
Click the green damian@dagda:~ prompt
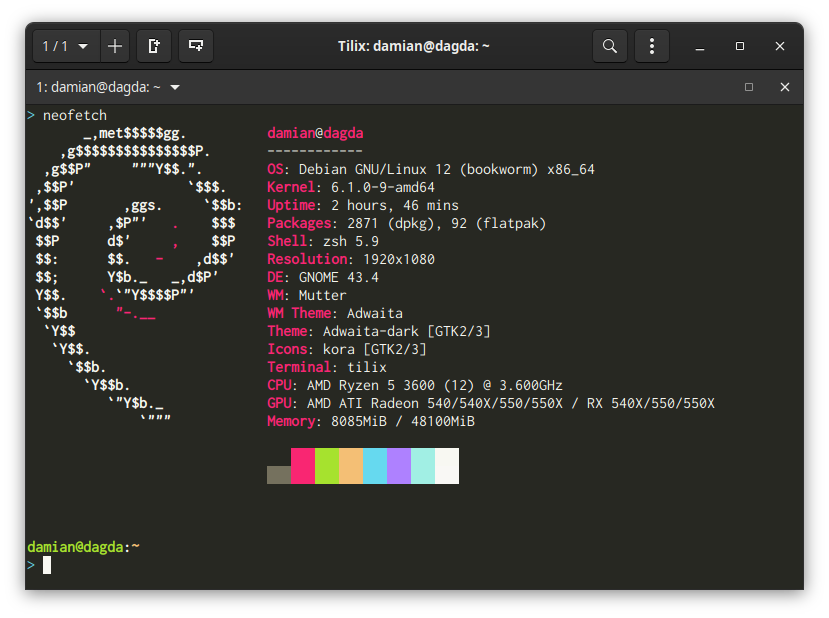tap(82, 546)
